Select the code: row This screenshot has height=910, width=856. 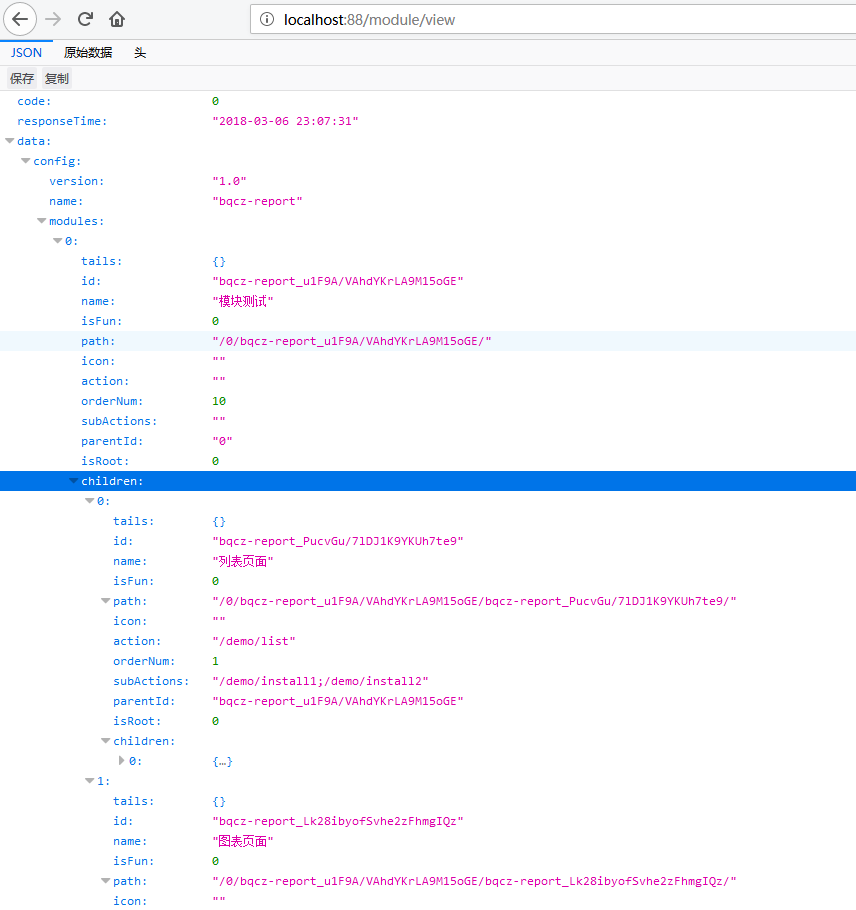[x=428, y=101]
